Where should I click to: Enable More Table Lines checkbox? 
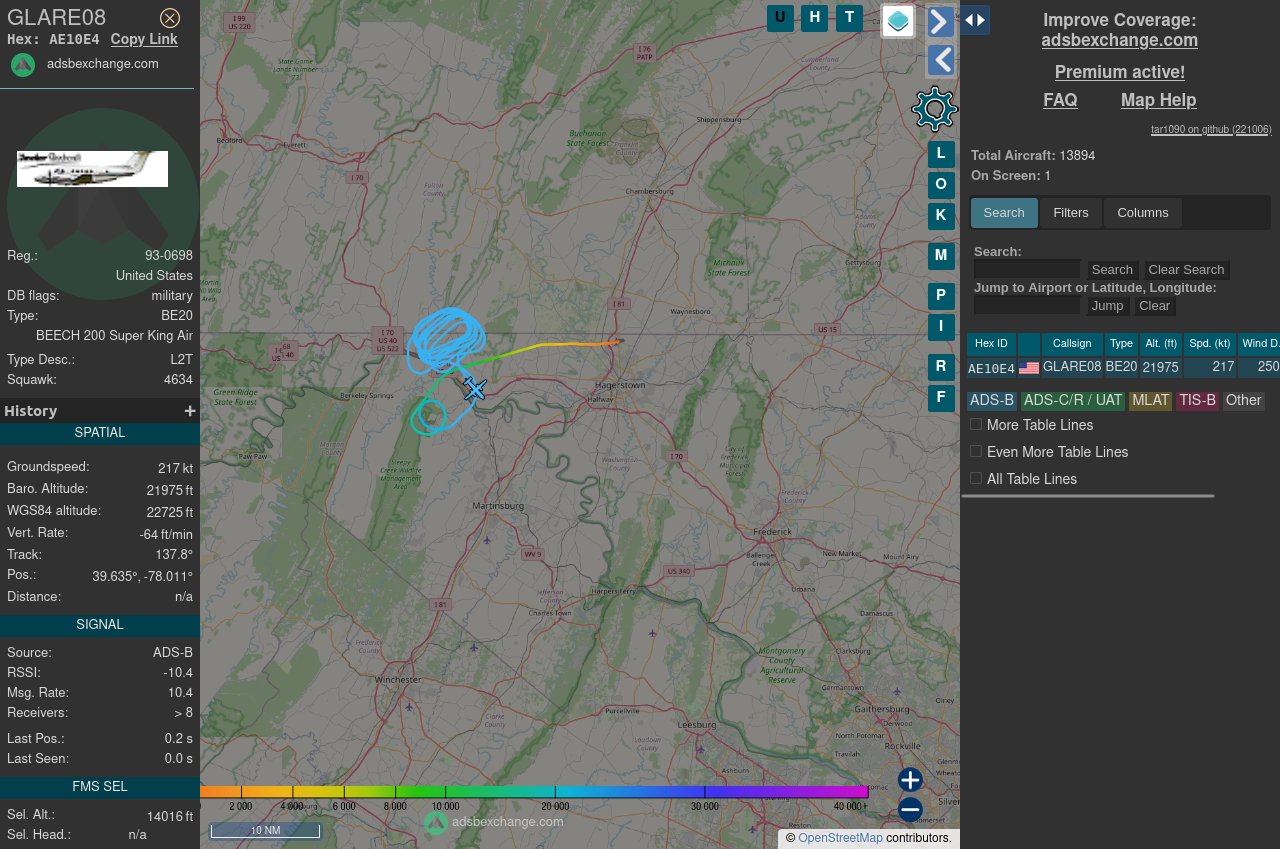(976, 425)
